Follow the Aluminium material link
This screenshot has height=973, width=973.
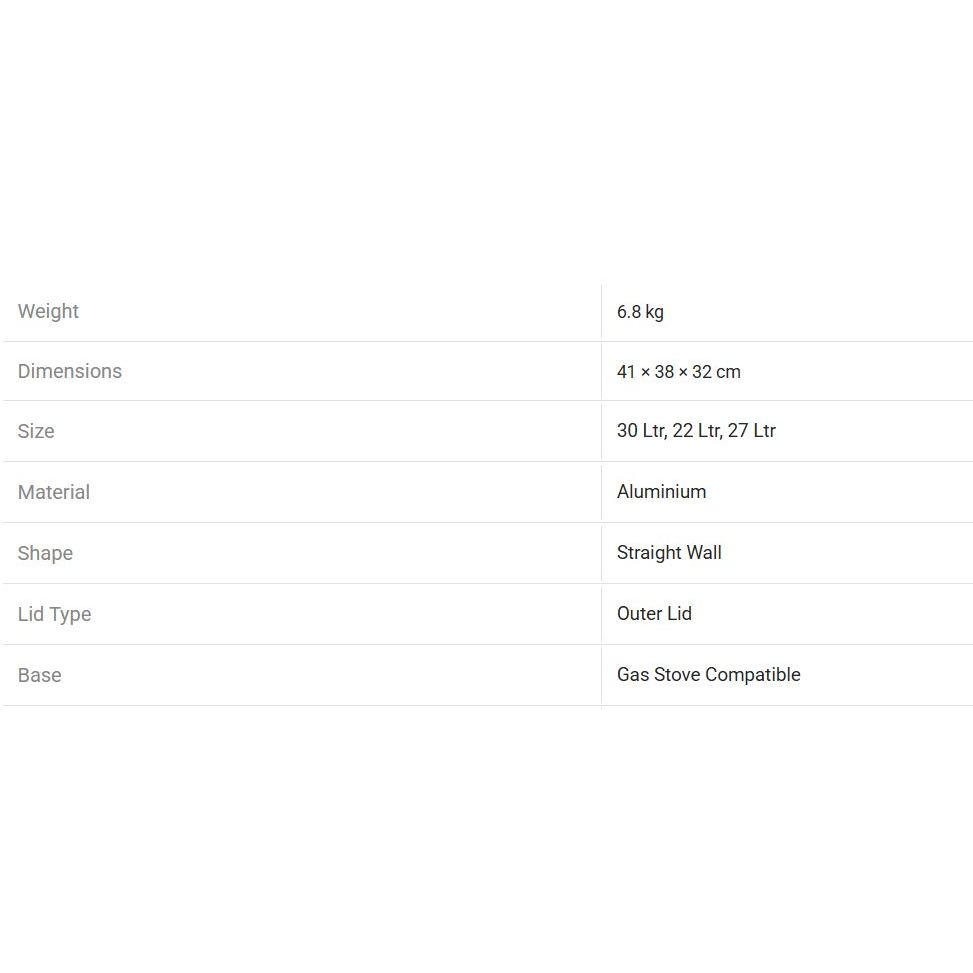point(661,492)
